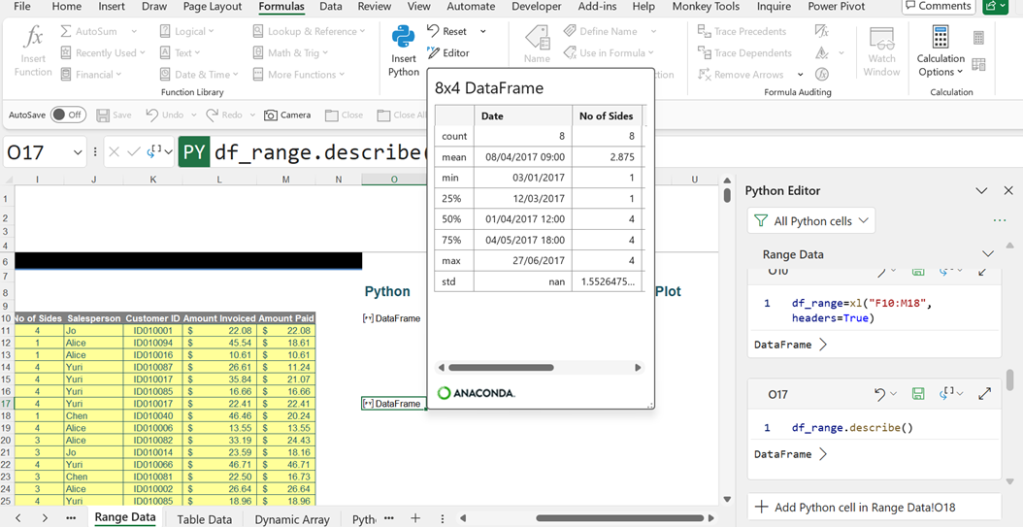Open the All Python cells filter dropdown
The height and width of the screenshot is (527, 1023).
click(811, 221)
